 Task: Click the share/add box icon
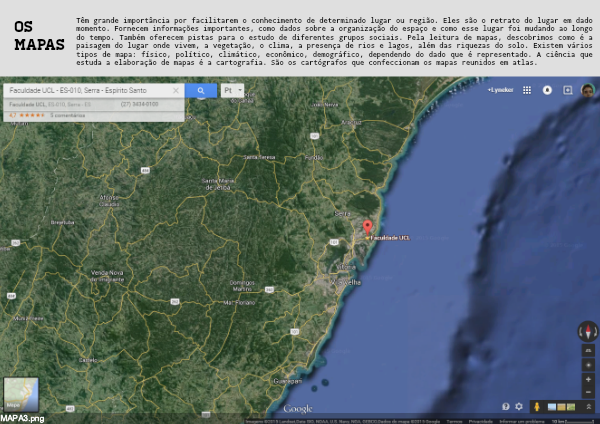[567, 90]
